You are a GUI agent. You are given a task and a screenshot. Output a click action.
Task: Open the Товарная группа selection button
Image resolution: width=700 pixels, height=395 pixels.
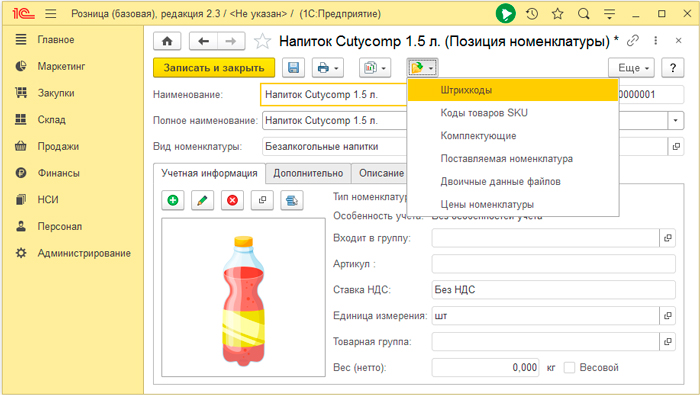[x=667, y=341]
